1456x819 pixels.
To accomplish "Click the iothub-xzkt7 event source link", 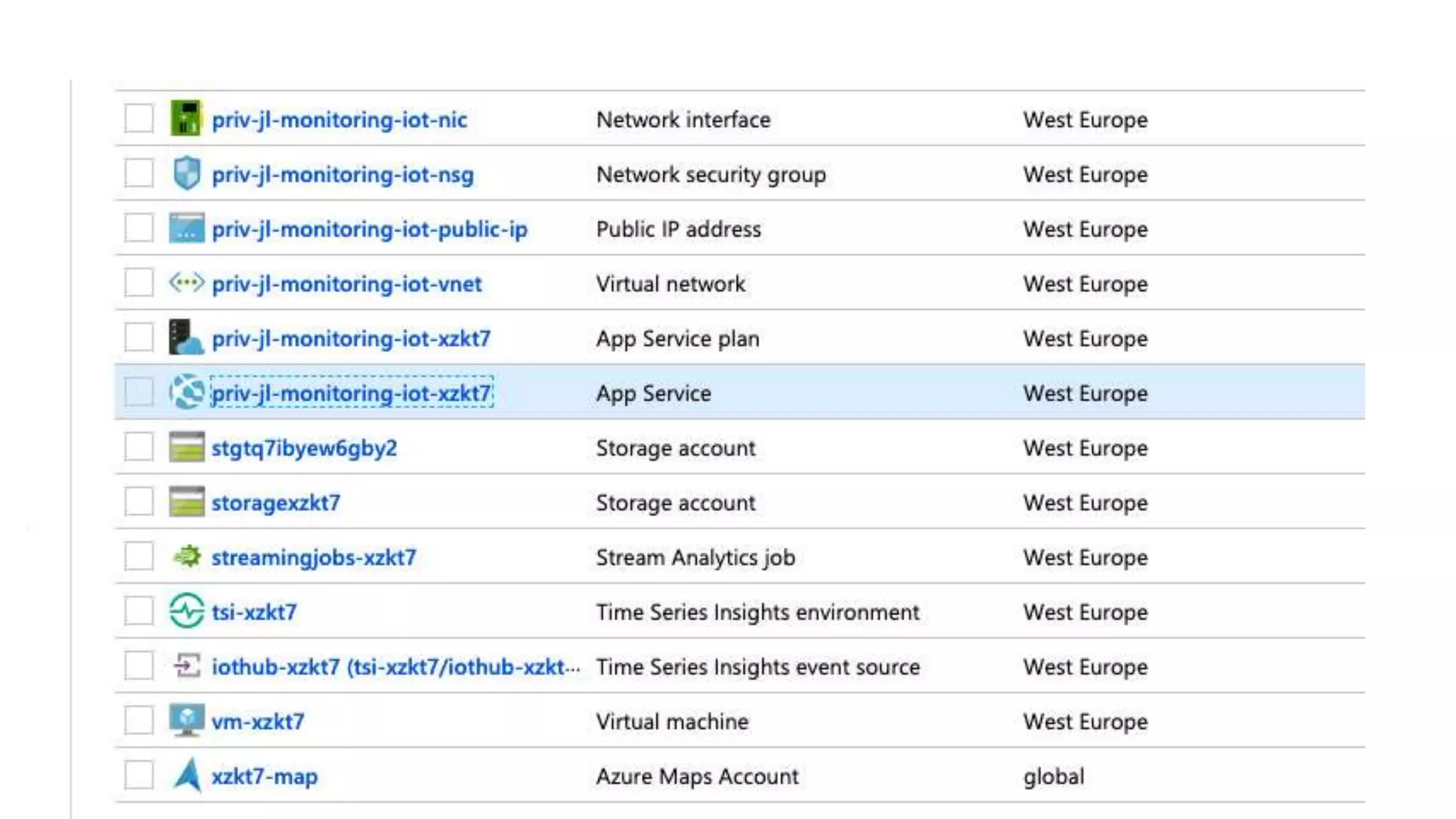I will pyautogui.click(x=395, y=667).
